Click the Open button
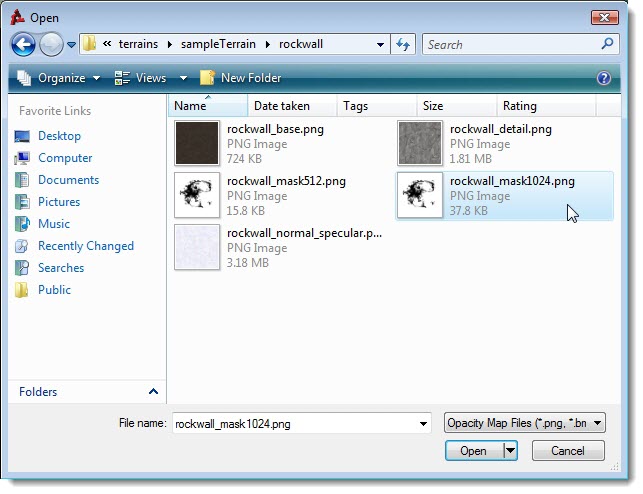Screen dimensions: 643x494 click(474, 451)
